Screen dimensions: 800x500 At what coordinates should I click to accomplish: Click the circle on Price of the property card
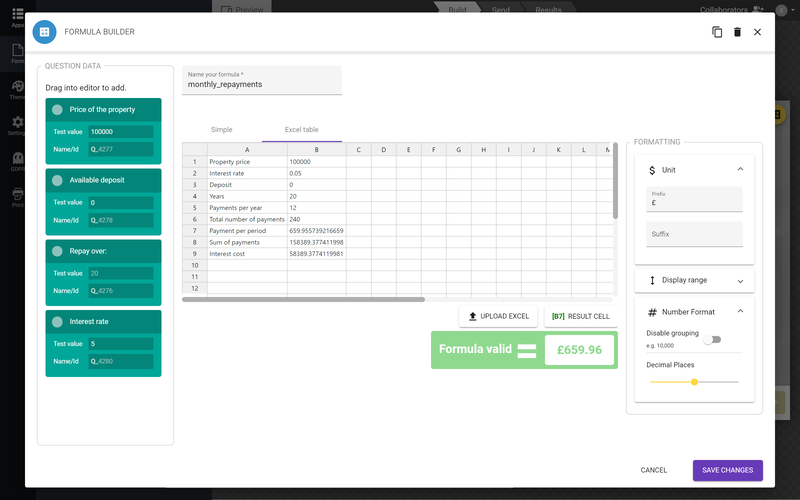pos(57,110)
